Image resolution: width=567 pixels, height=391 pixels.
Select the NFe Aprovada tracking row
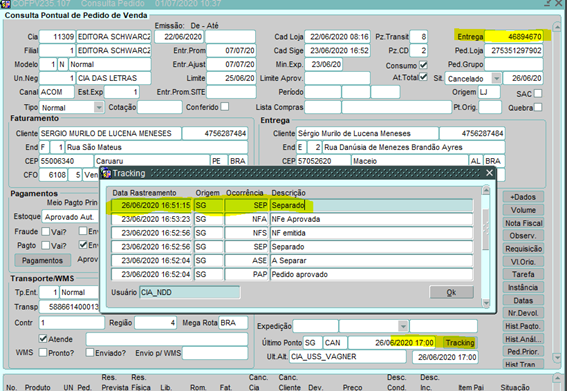(292, 219)
